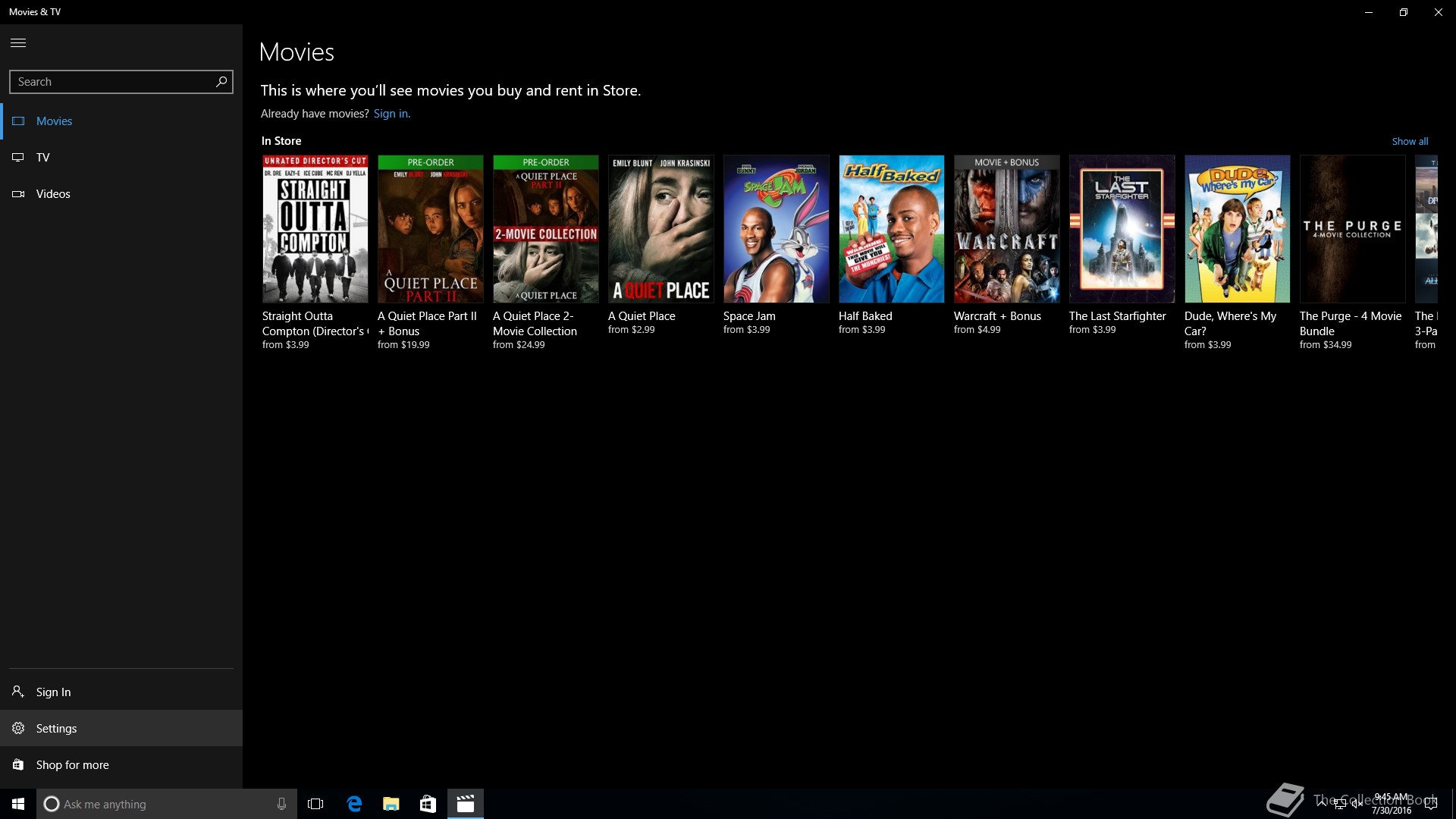This screenshot has height=819, width=1456.
Task: Open the Videos section
Action: [x=121, y=194]
